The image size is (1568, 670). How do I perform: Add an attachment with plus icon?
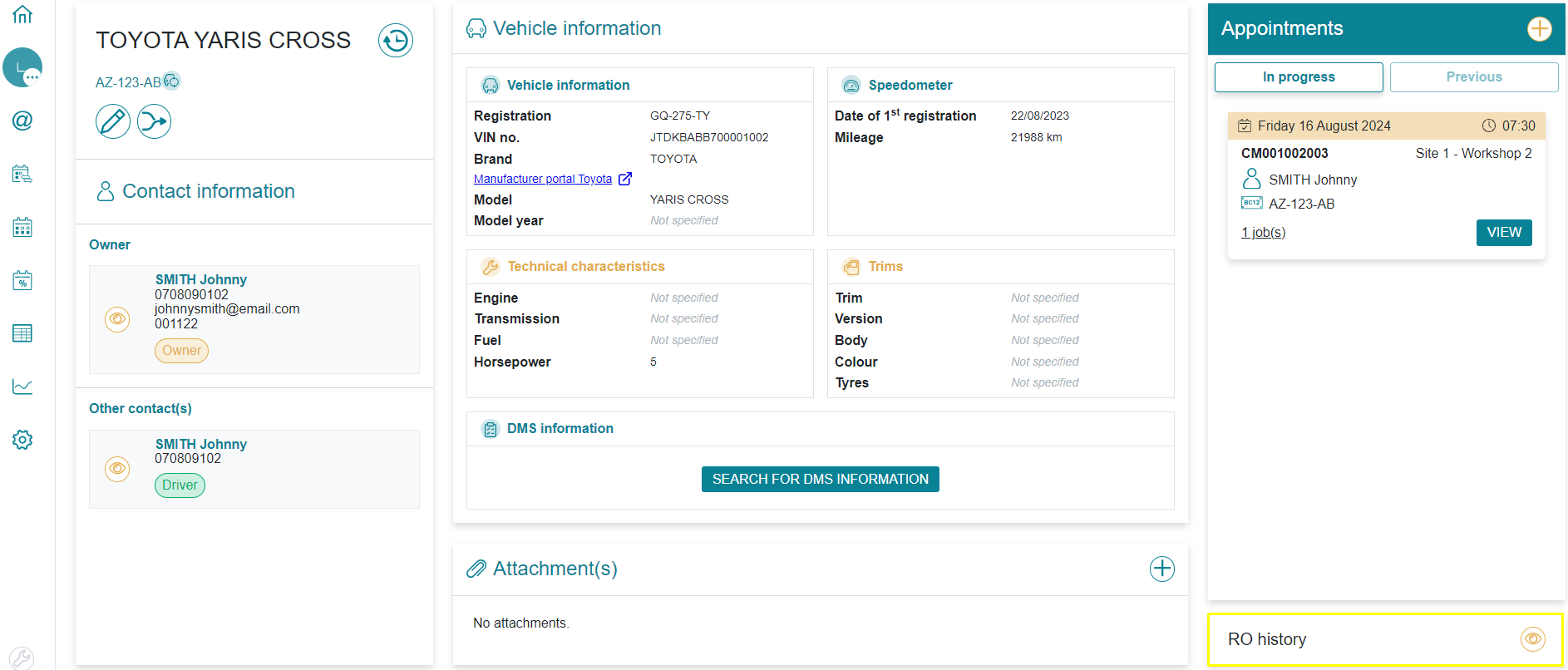[x=1162, y=569]
